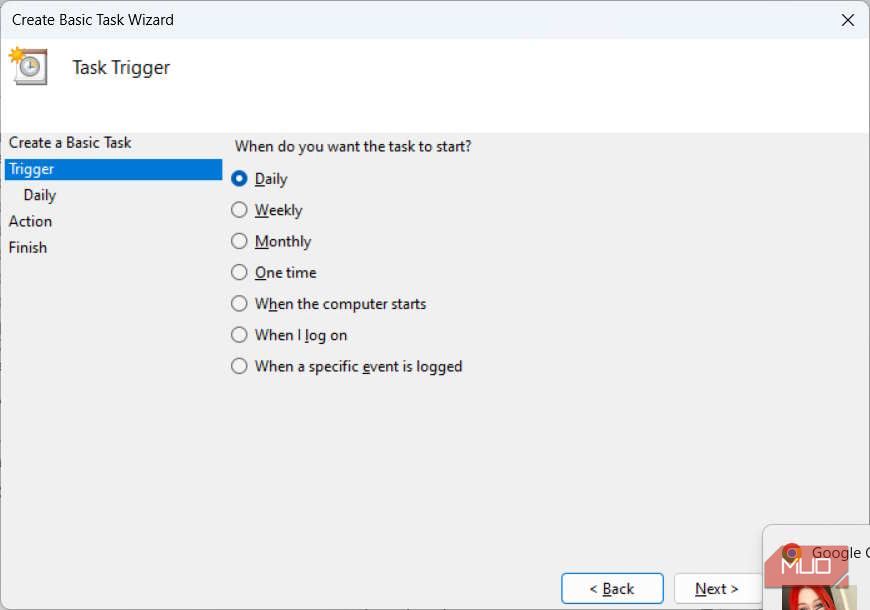Jump to the Action step
The height and width of the screenshot is (610, 870).
coord(30,221)
